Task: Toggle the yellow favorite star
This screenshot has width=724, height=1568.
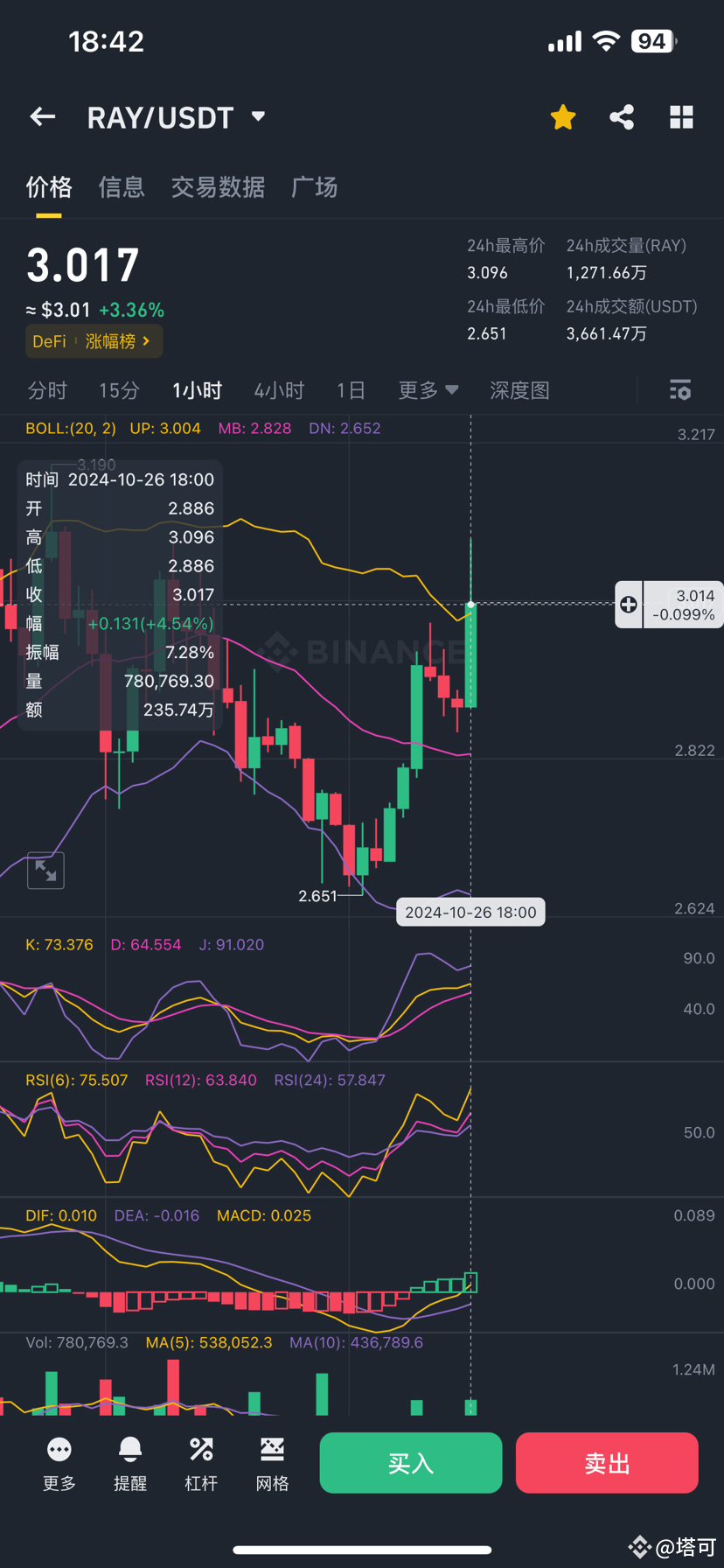Action: 563,117
